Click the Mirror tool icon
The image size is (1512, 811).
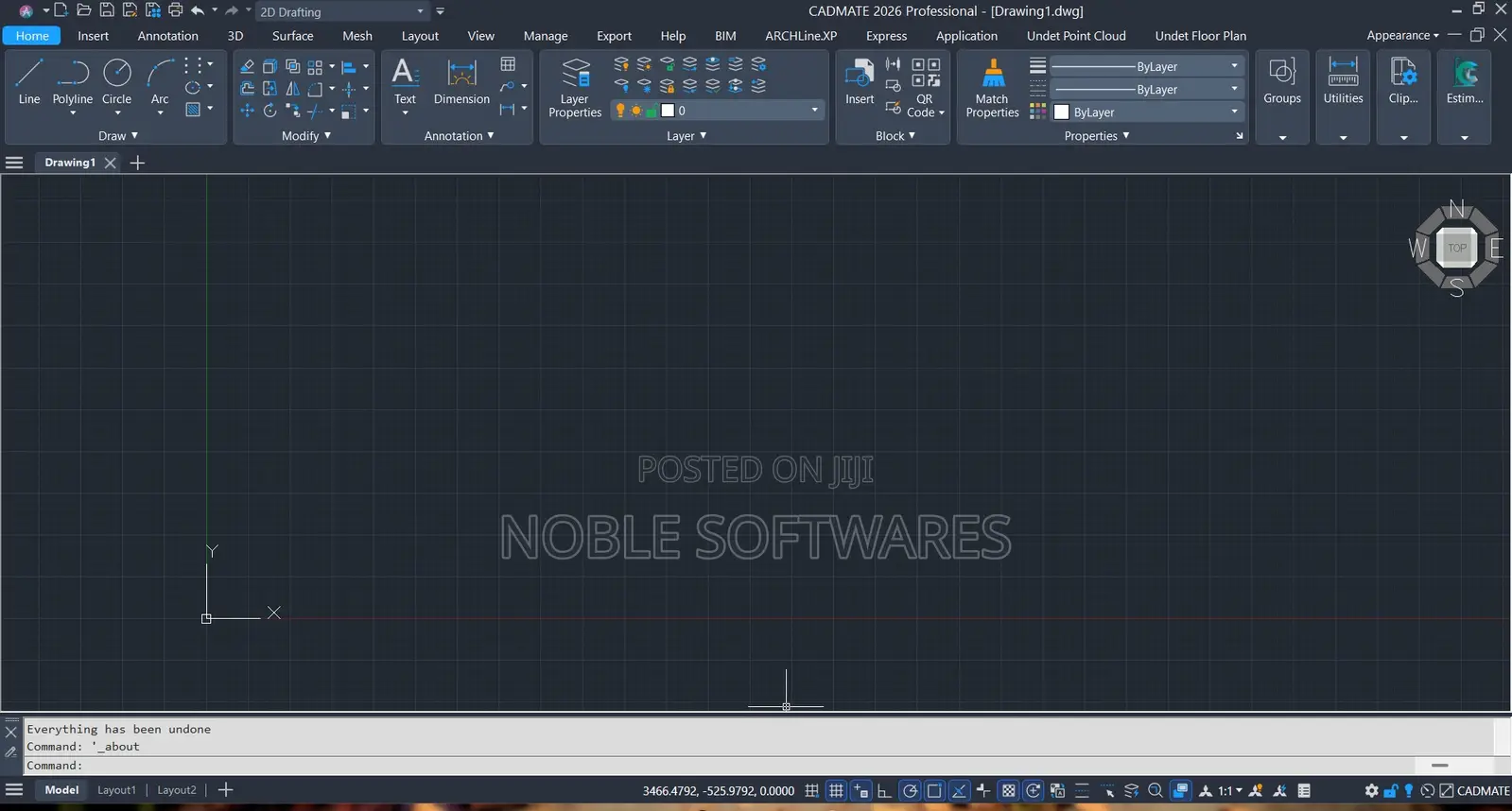click(x=292, y=89)
